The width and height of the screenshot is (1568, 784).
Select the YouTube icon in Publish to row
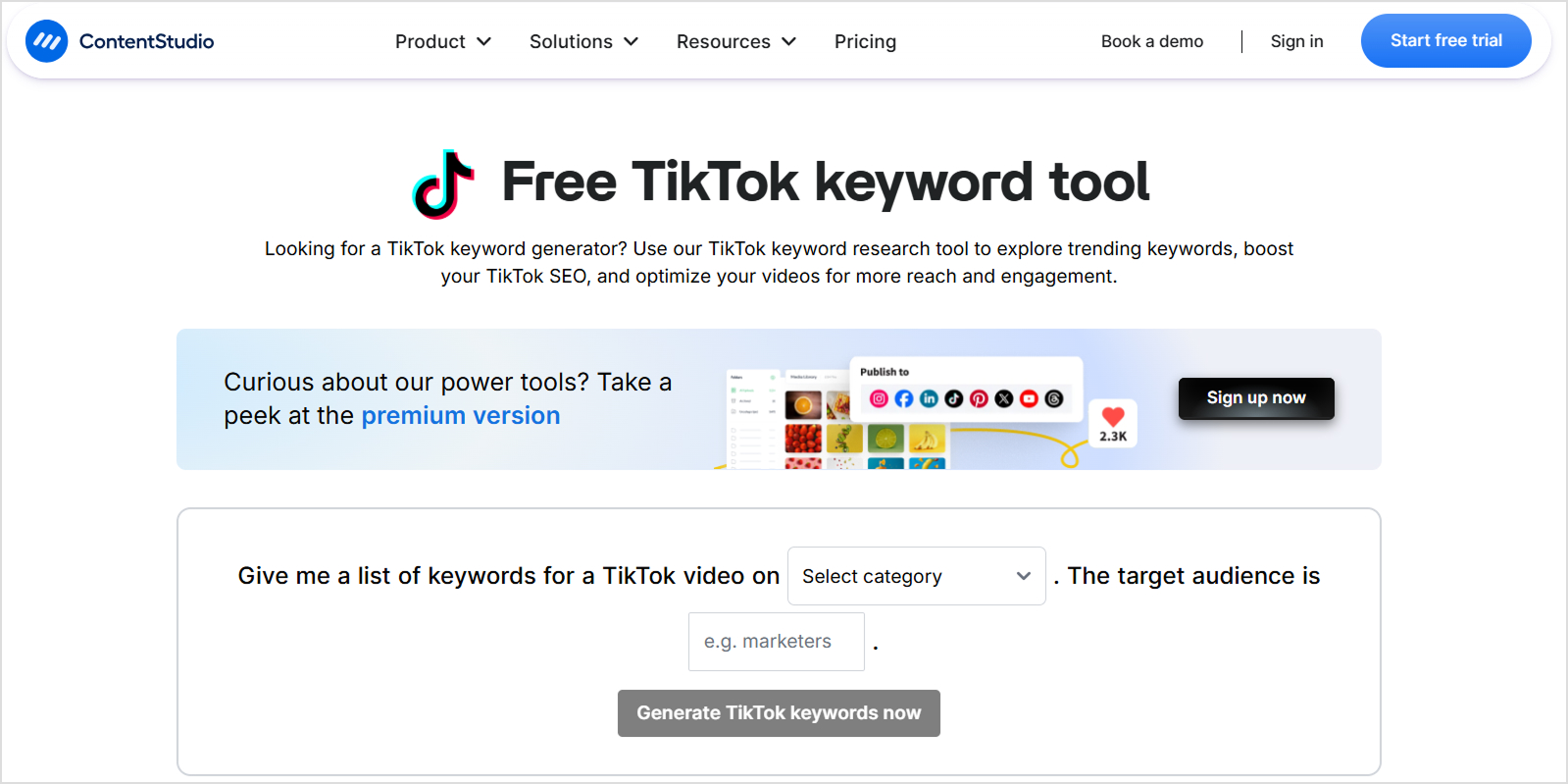click(x=1028, y=398)
